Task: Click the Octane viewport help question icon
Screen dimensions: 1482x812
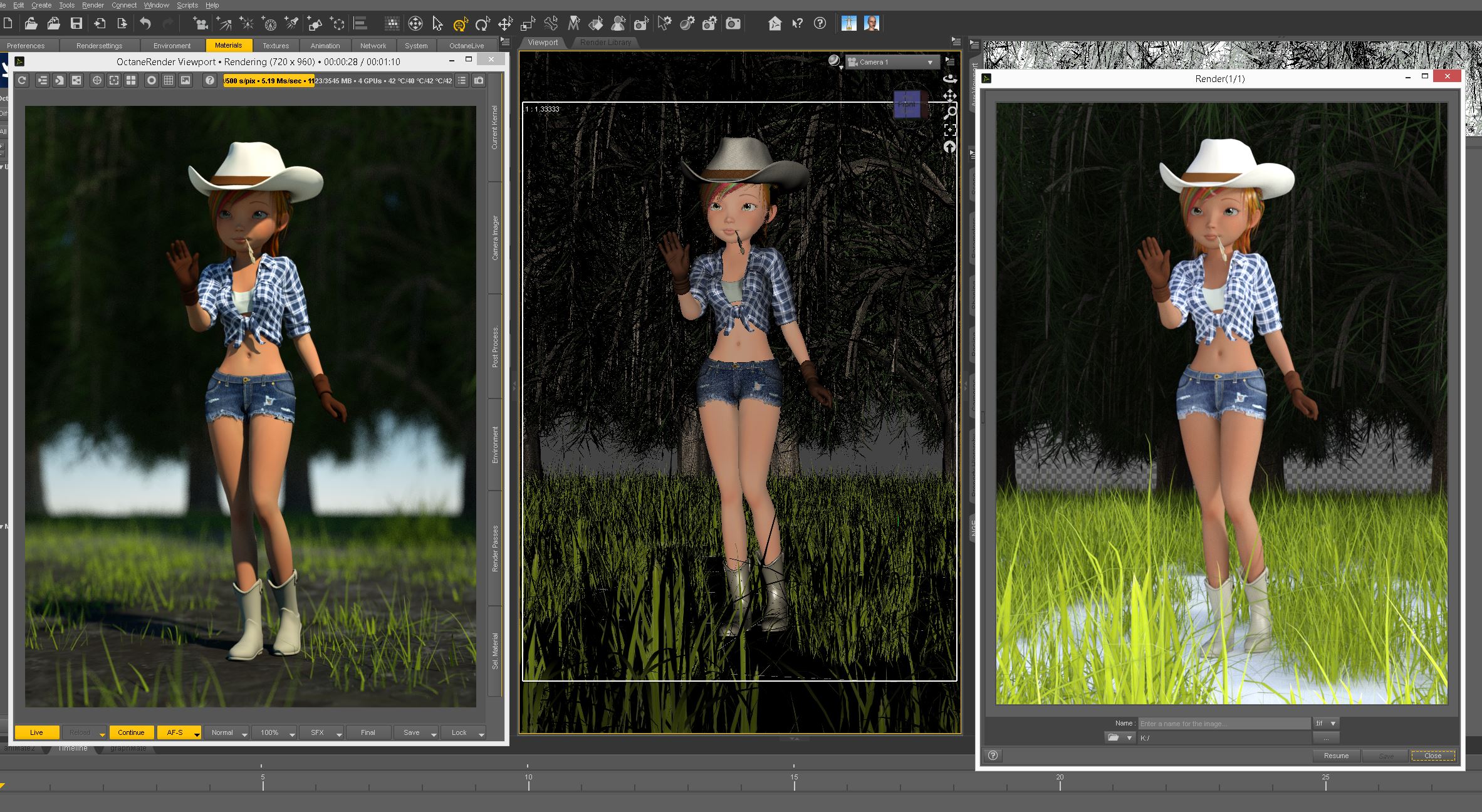Action: point(210,80)
